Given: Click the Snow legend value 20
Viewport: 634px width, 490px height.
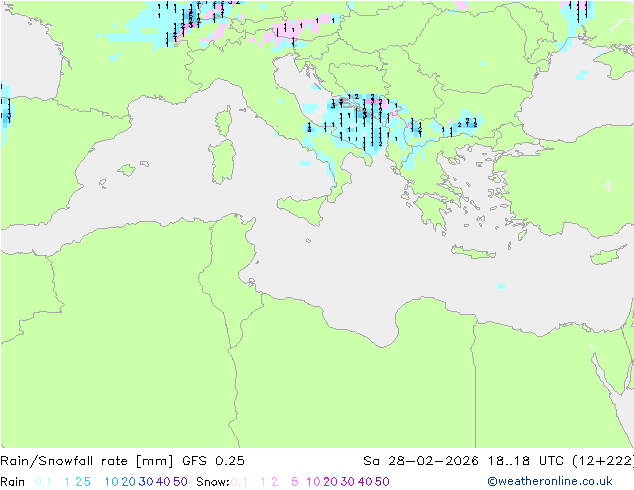Looking at the screenshot, I should 330,482.
